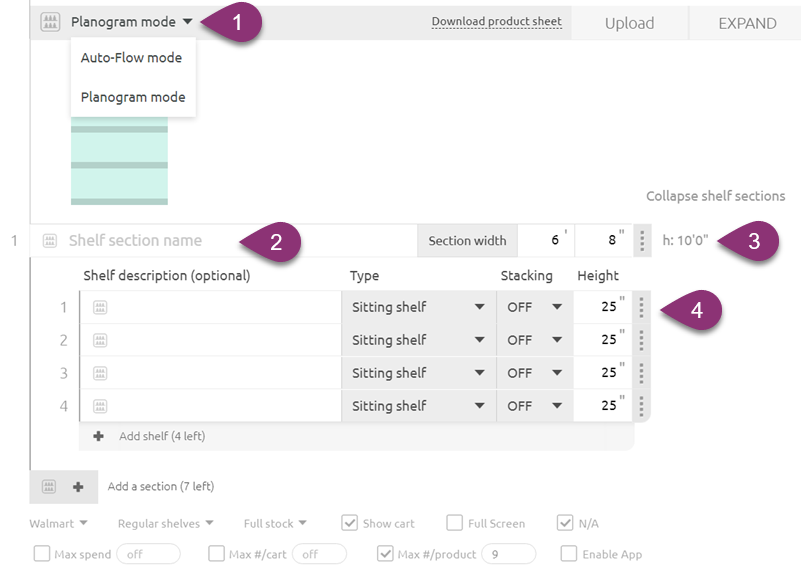Click Add shelf (4 left)
This screenshot has height=577, width=801.
[162, 436]
